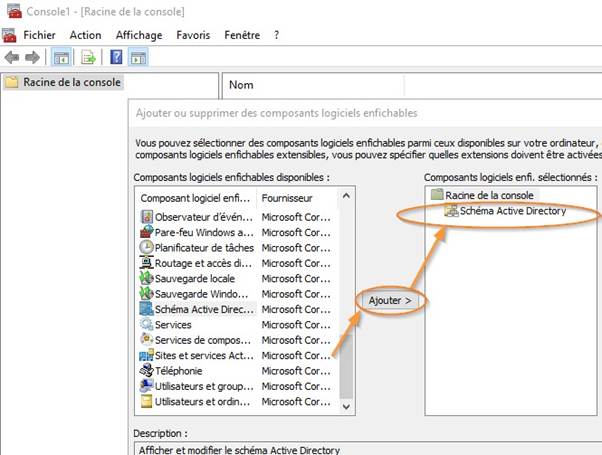Screen dimensions: 602x455
Task: Select the Services row text
Action: click(173, 325)
